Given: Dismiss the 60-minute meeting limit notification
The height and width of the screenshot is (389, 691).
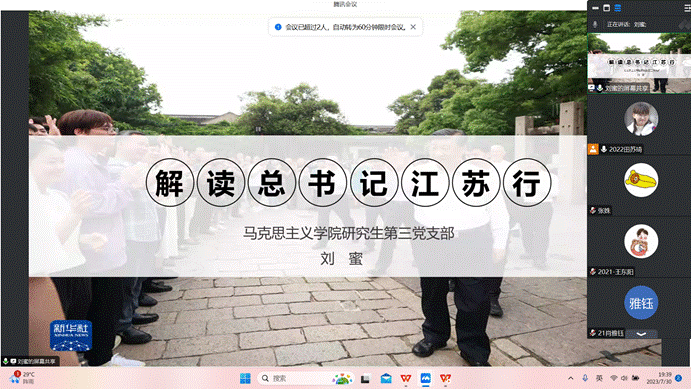Looking at the screenshot, I should (x=413, y=27).
